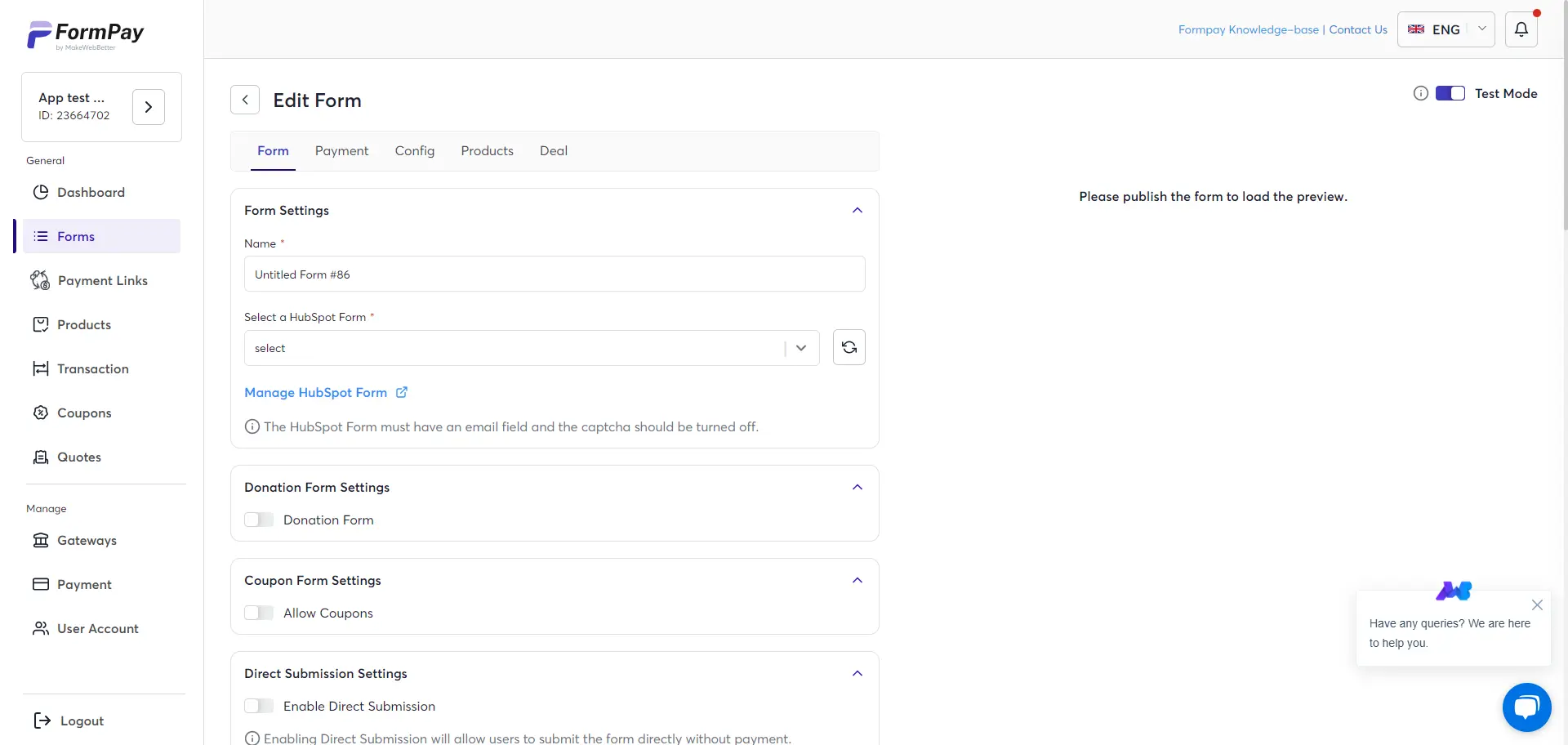
Task: Open the live chat widget
Action: [1526, 707]
